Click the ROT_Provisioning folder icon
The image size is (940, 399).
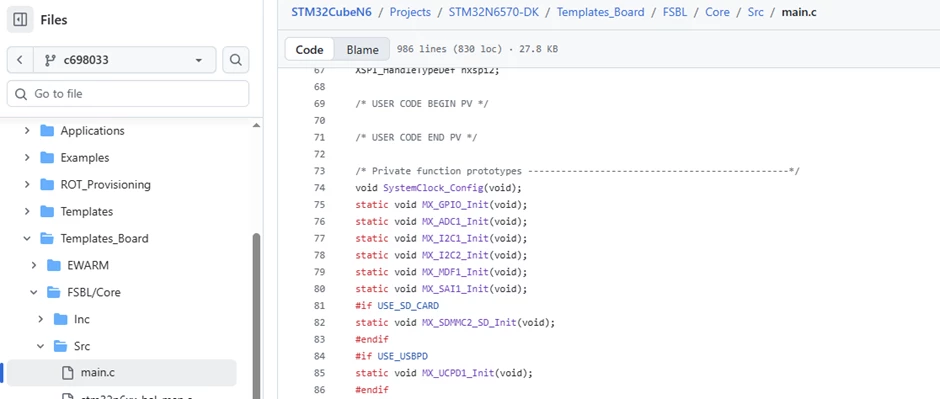(x=47, y=185)
